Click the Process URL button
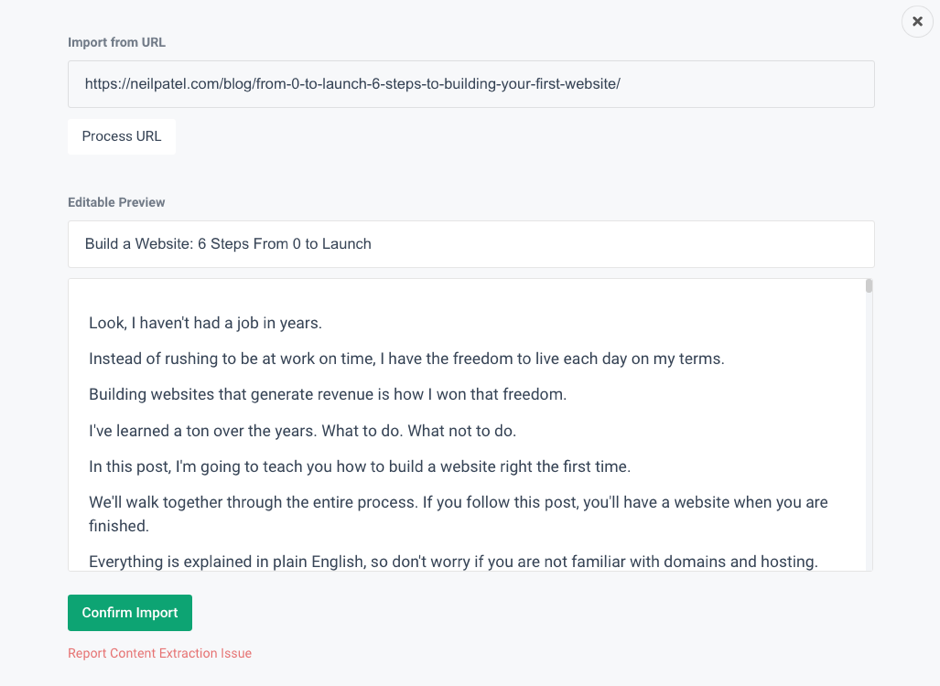The height and width of the screenshot is (686, 940). pyautogui.click(x=122, y=136)
